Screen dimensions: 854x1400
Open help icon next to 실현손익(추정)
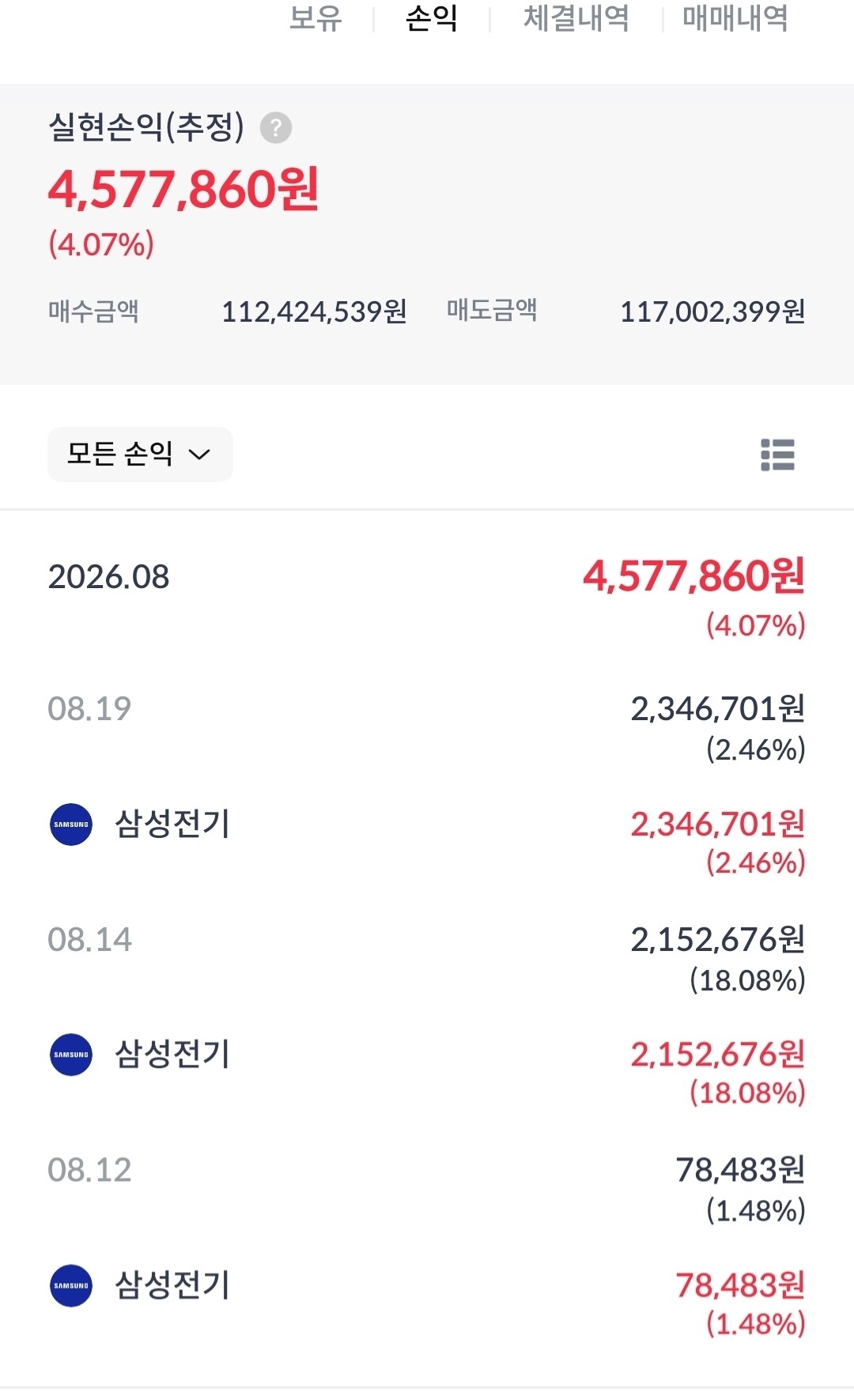coord(276,127)
